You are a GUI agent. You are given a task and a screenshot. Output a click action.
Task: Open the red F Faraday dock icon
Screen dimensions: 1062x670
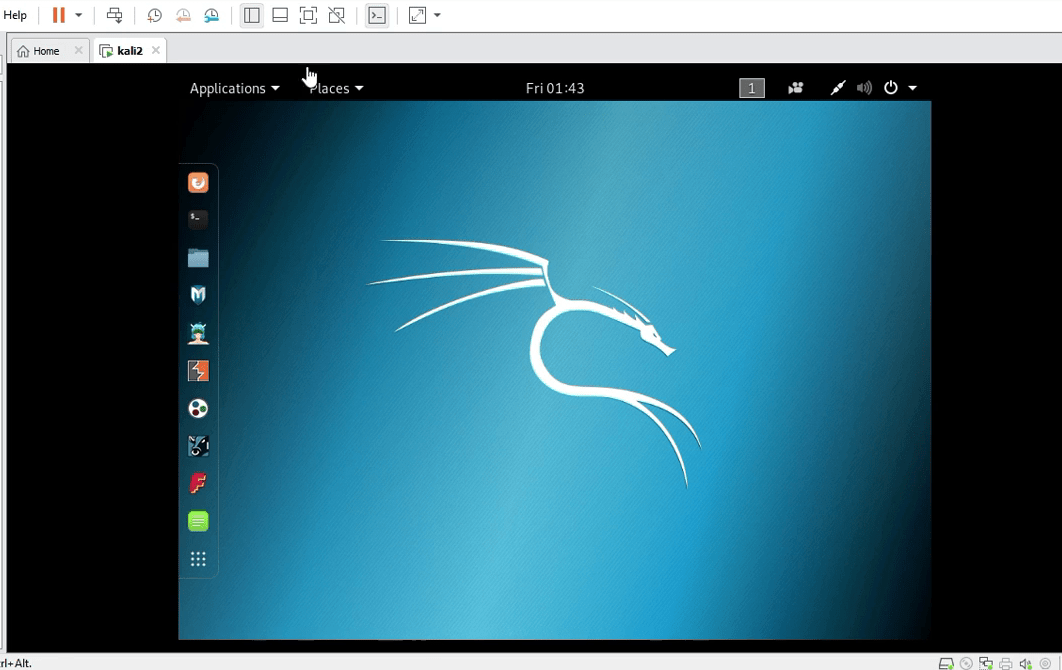click(198, 483)
